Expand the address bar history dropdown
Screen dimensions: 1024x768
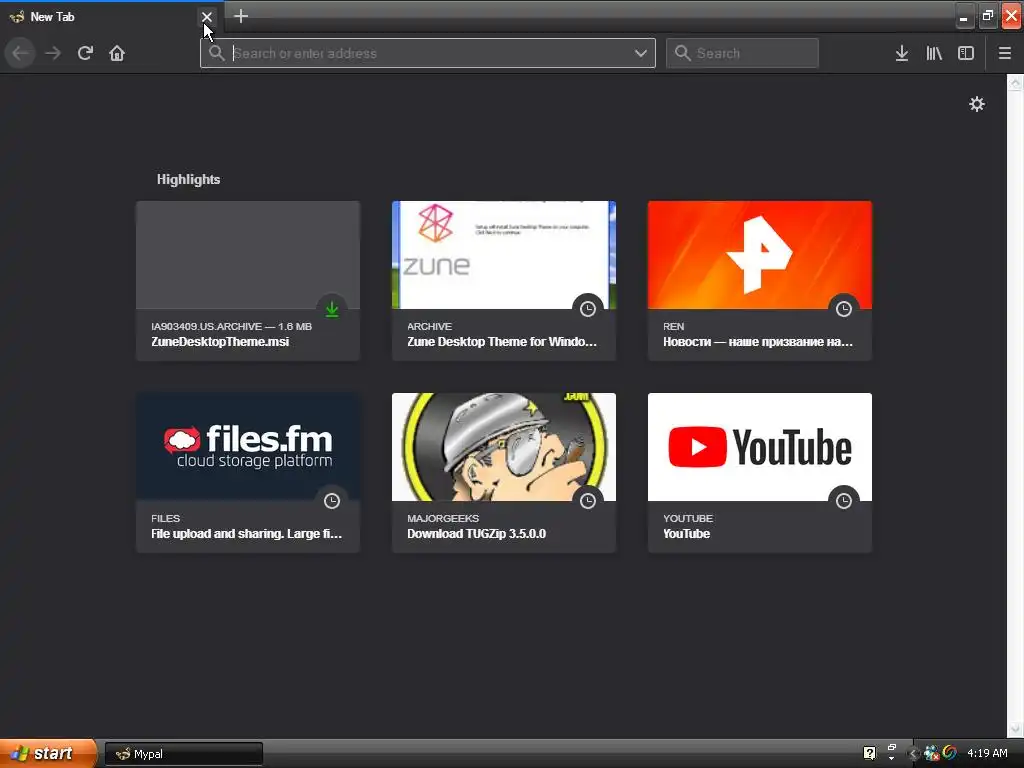(x=641, y=53)
